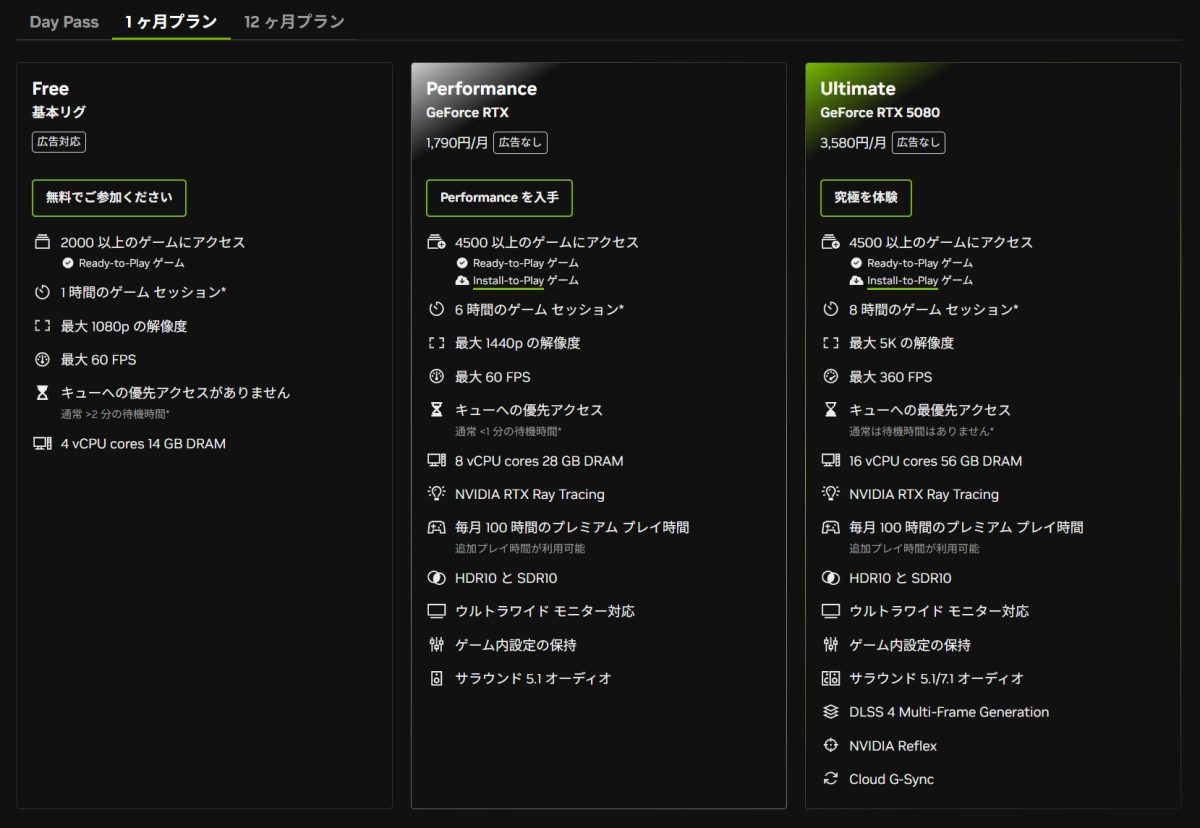Open Install-to-Play link in Ultimate plan
The width and height of the screenshot is (1200, 828).
[x=902, y=281]
